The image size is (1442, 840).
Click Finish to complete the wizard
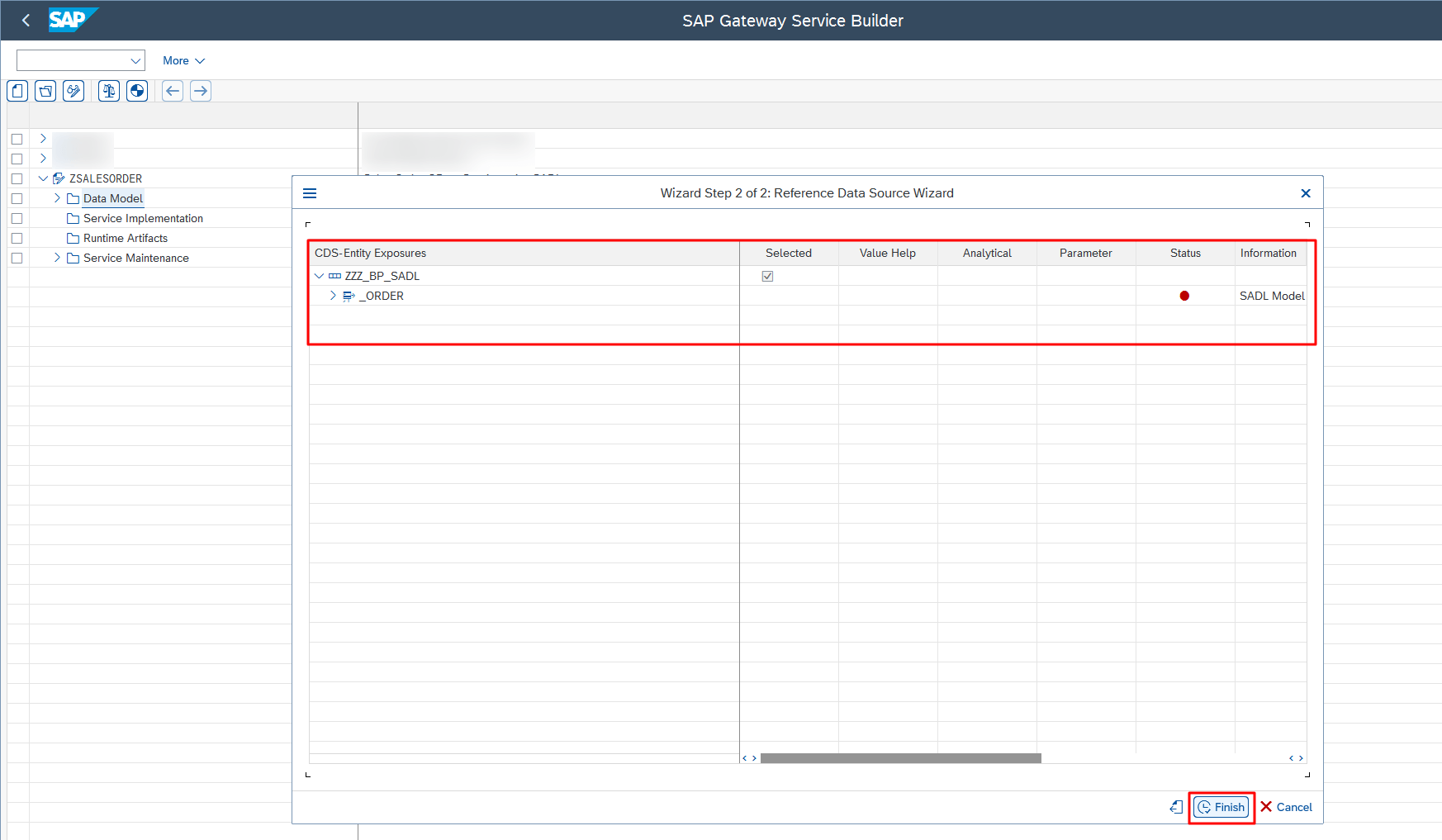click(x=1221, y=807)
